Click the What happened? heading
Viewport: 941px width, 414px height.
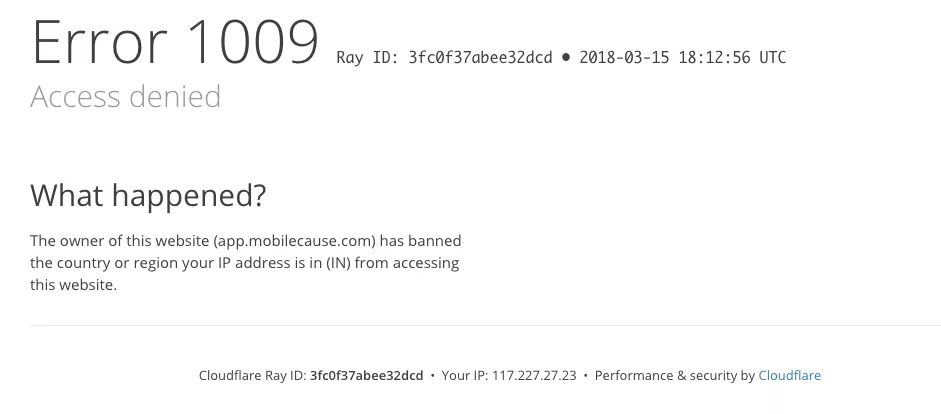[x=148, y=196]
